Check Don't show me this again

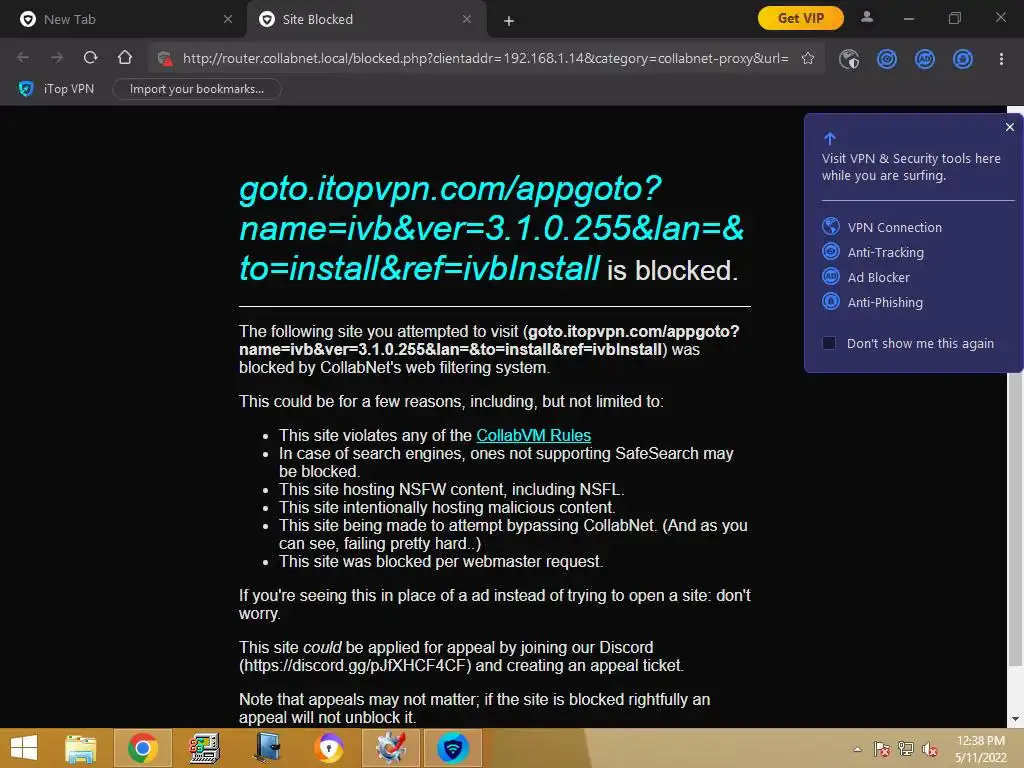pyautogui.click(x=829, y=343)
